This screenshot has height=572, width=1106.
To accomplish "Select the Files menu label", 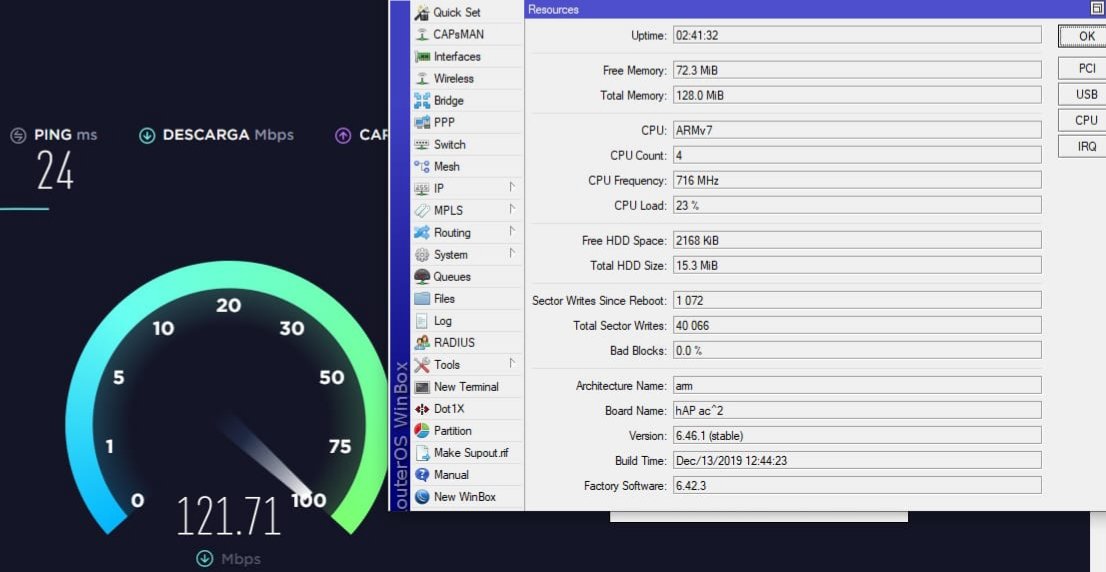I will click(444, 298).
